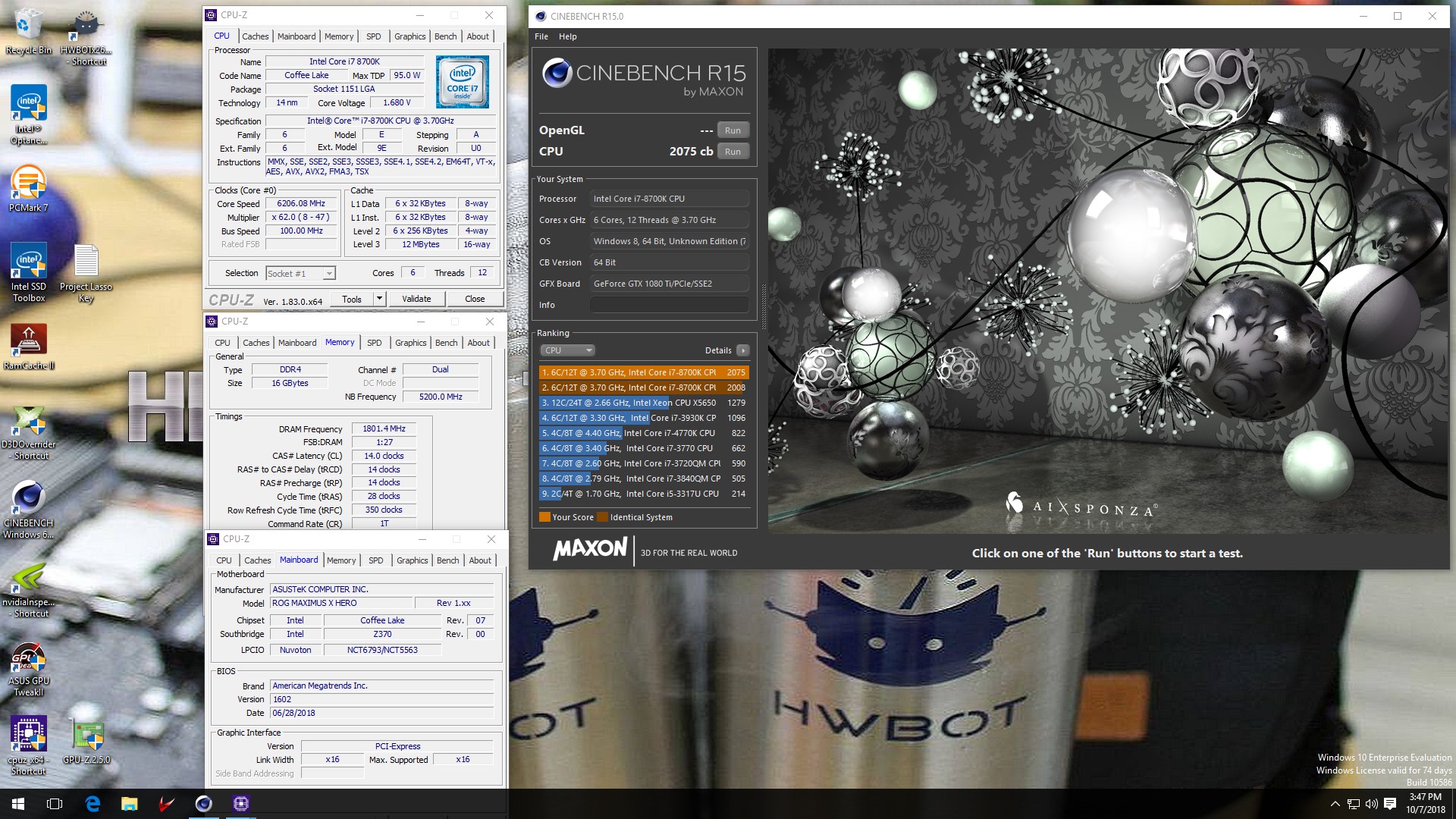Open the CINEBENCH Windows desktop icon
Viewport: 1456px width, 819px height.
(x=29, y=510)
